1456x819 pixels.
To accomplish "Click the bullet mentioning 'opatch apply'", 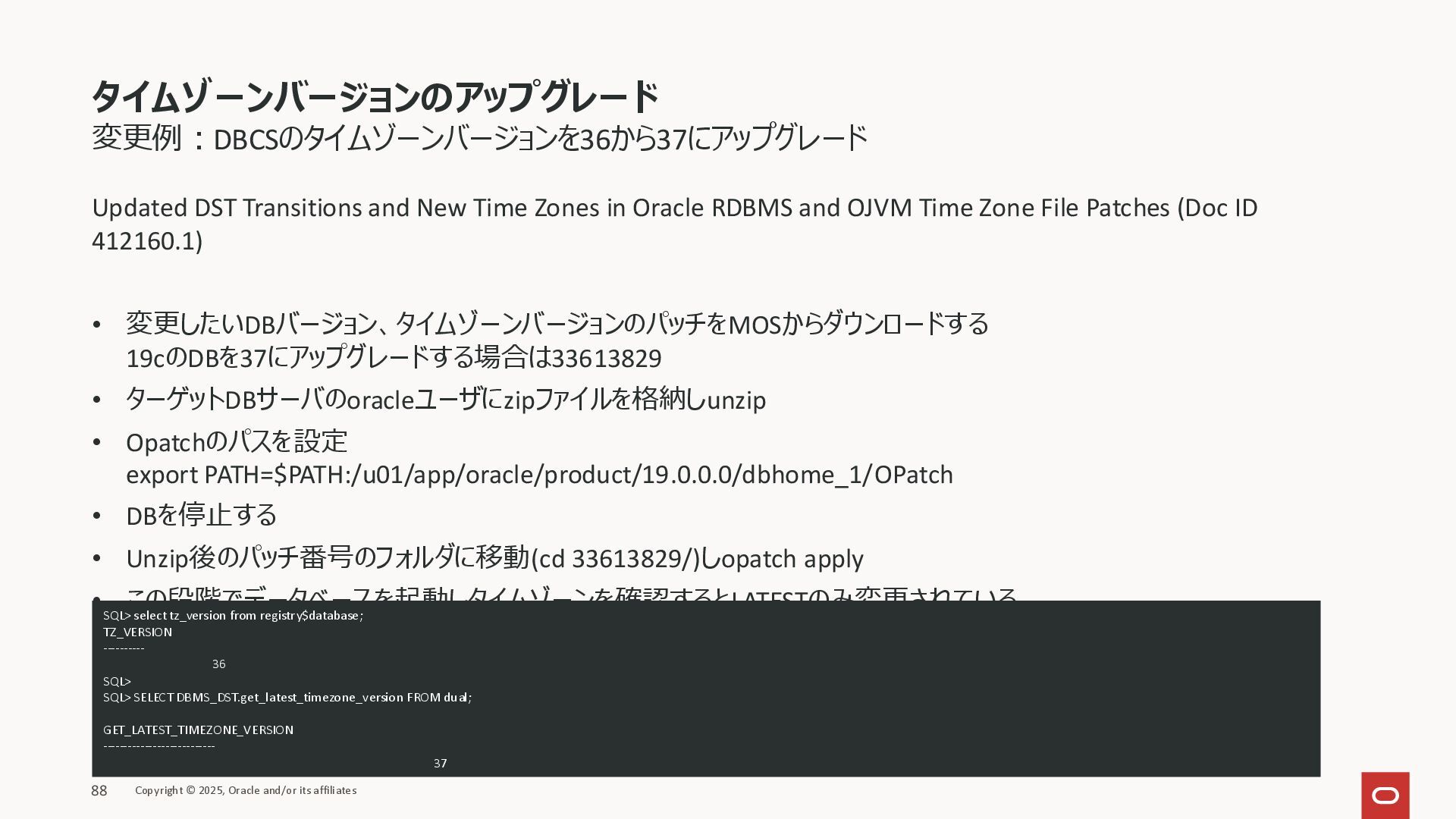I will click(494, 559).
